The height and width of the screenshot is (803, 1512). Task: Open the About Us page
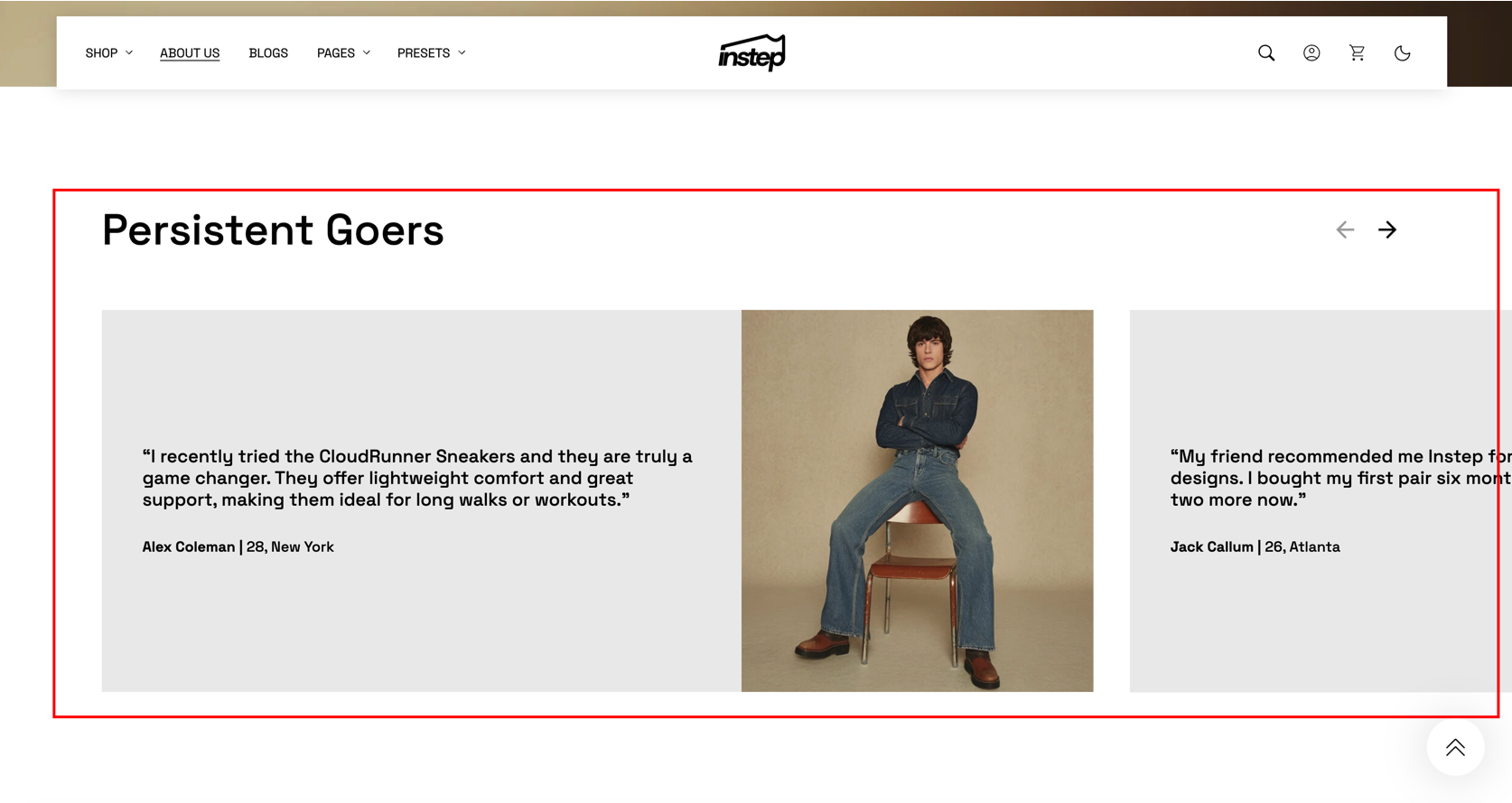click(190, 53)
